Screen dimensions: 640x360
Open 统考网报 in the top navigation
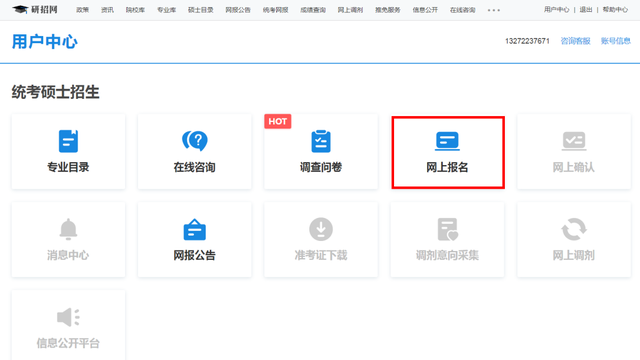click(x=276, y=10)
